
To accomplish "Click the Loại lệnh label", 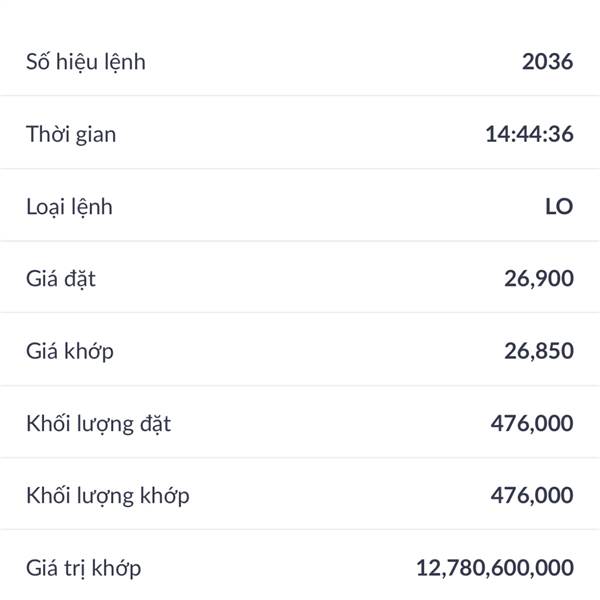I will [69, 207].
